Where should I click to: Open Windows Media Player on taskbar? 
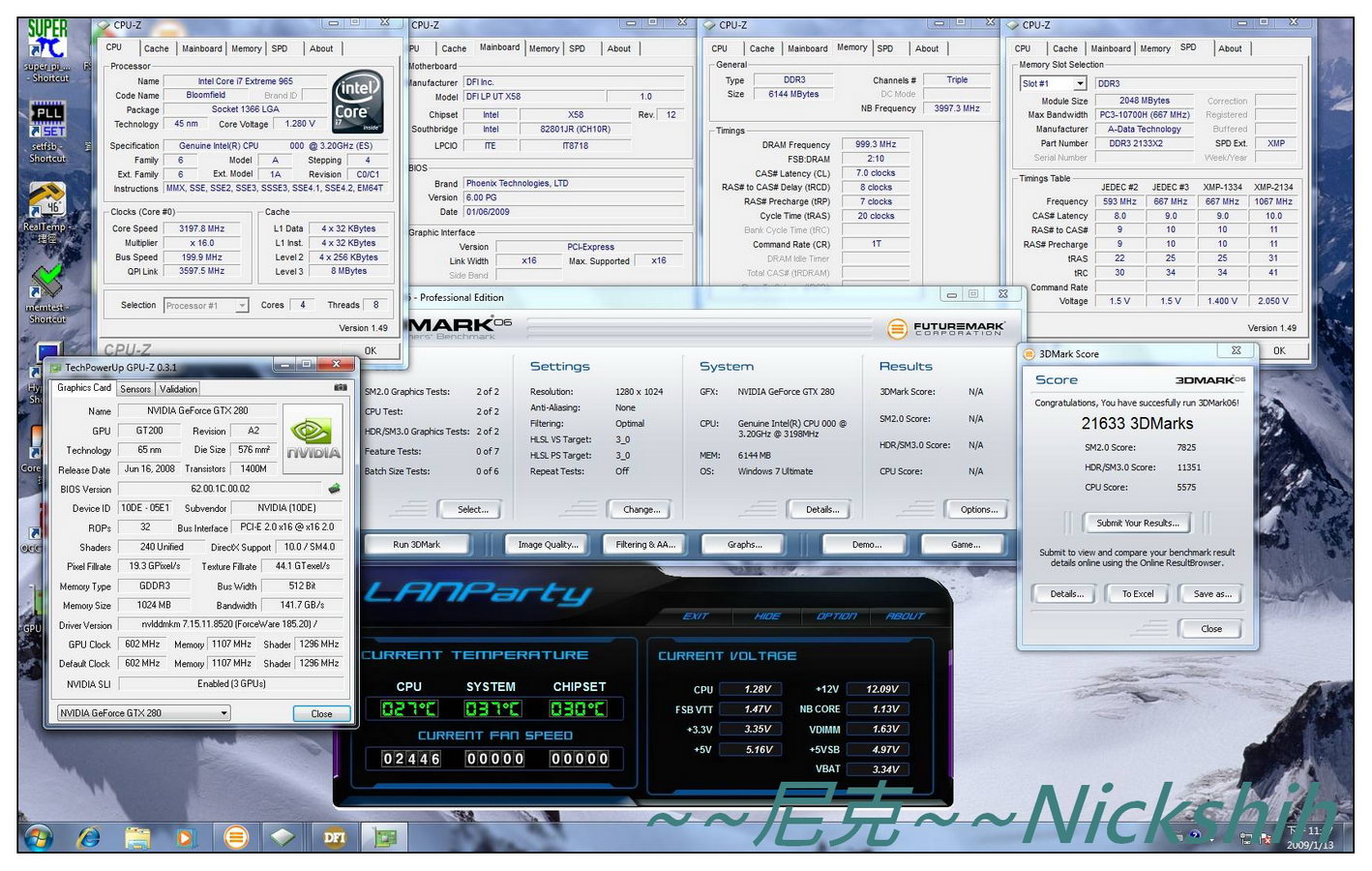pos(187,836)
